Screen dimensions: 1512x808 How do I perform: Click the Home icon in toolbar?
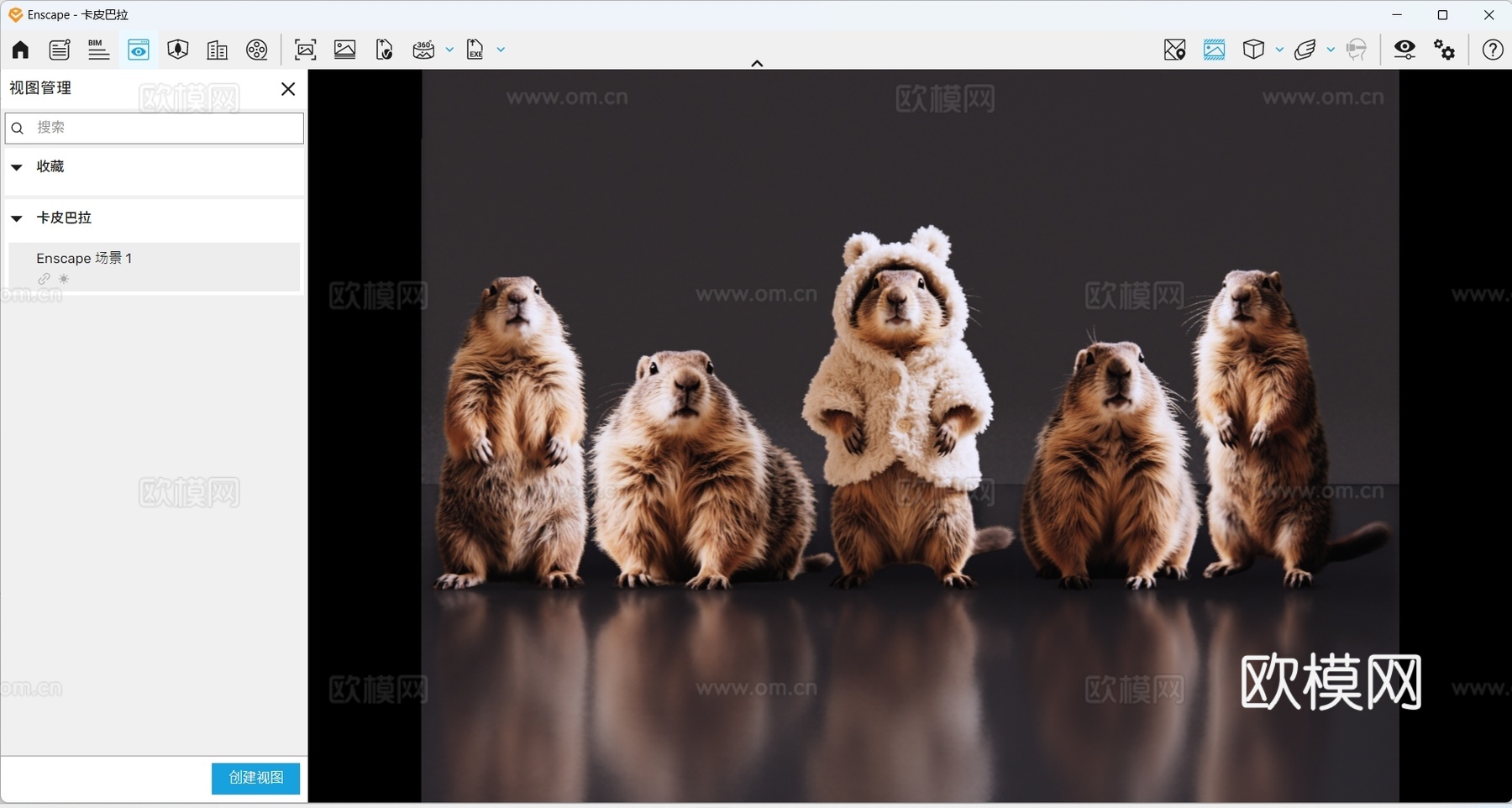click(20, 50)
